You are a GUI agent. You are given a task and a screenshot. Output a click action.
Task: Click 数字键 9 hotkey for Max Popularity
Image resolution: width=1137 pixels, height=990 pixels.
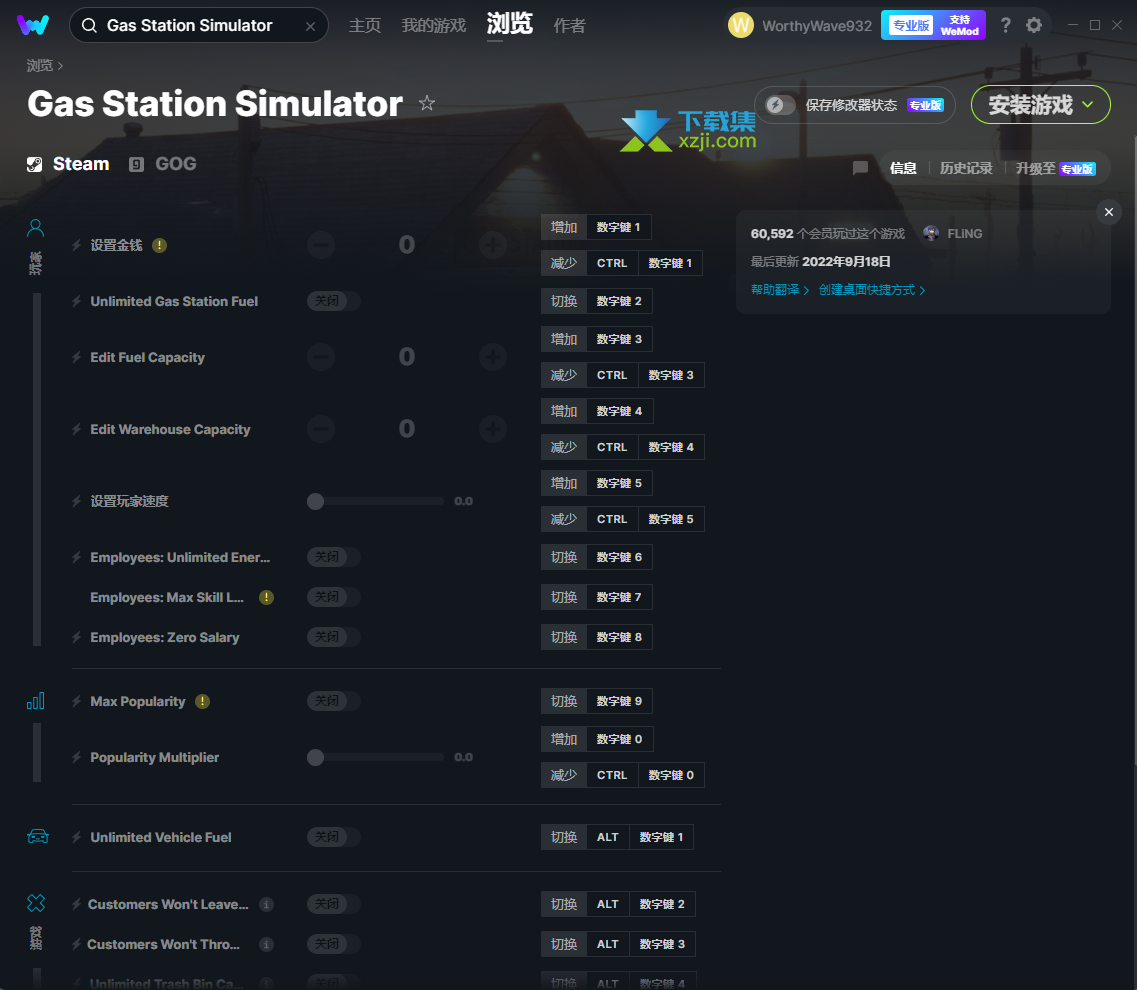[619, 701]
